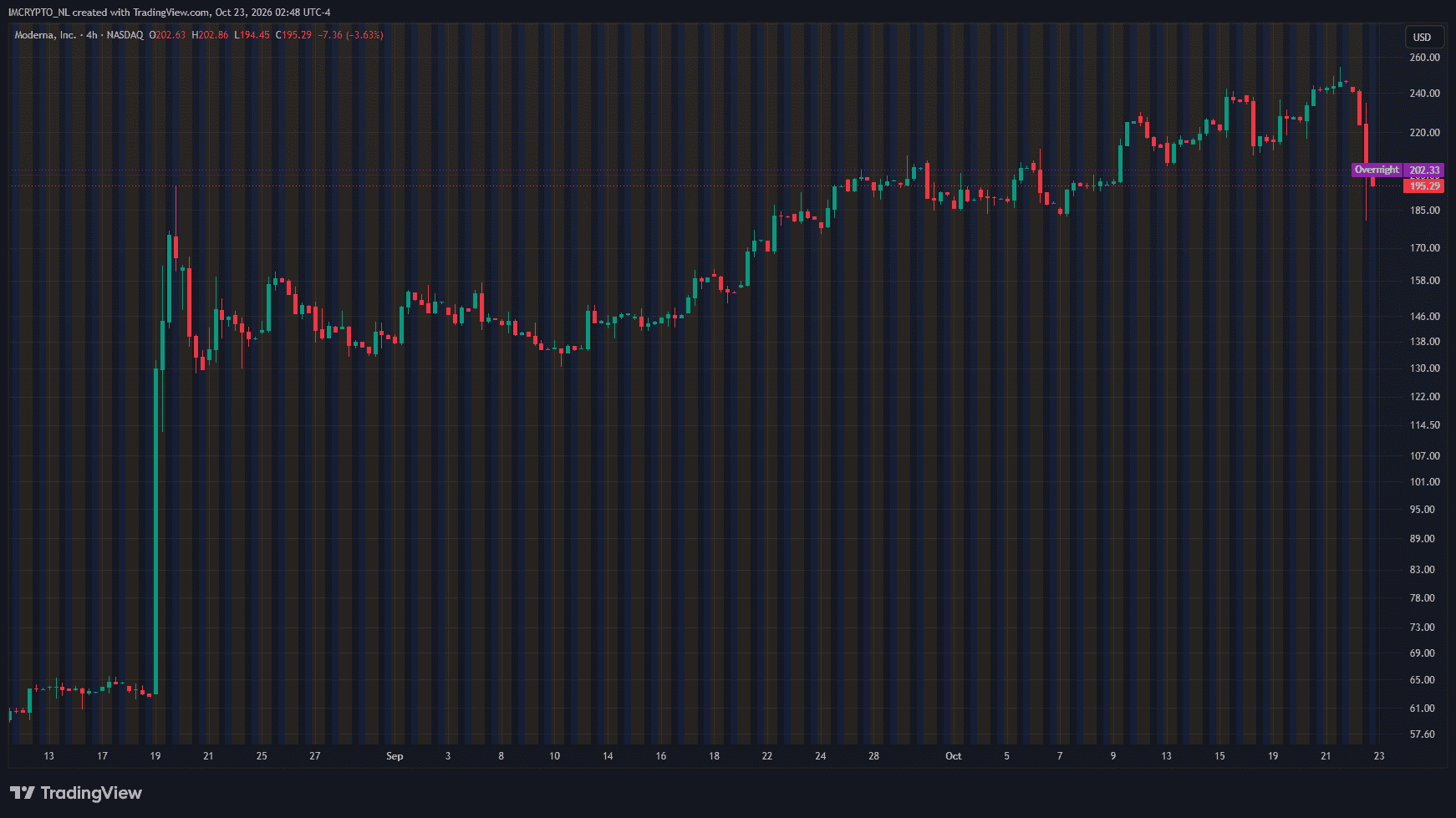Click the 260.00 price axis label
This screenshot has height=818, width=1456.
(1424, 58)
